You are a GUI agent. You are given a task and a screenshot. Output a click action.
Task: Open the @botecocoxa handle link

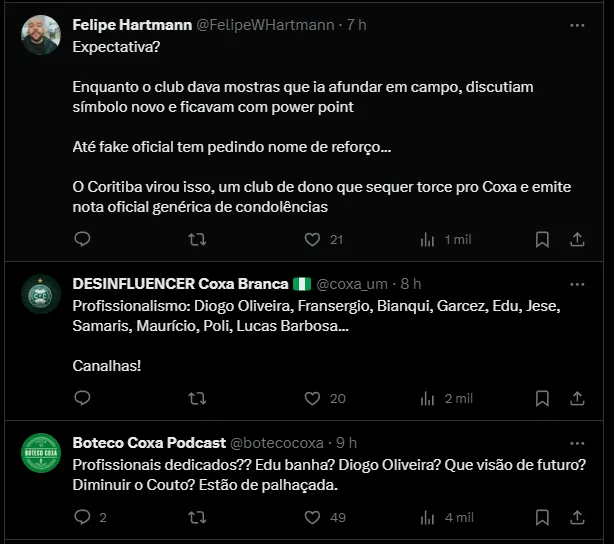tap(281, 443)
